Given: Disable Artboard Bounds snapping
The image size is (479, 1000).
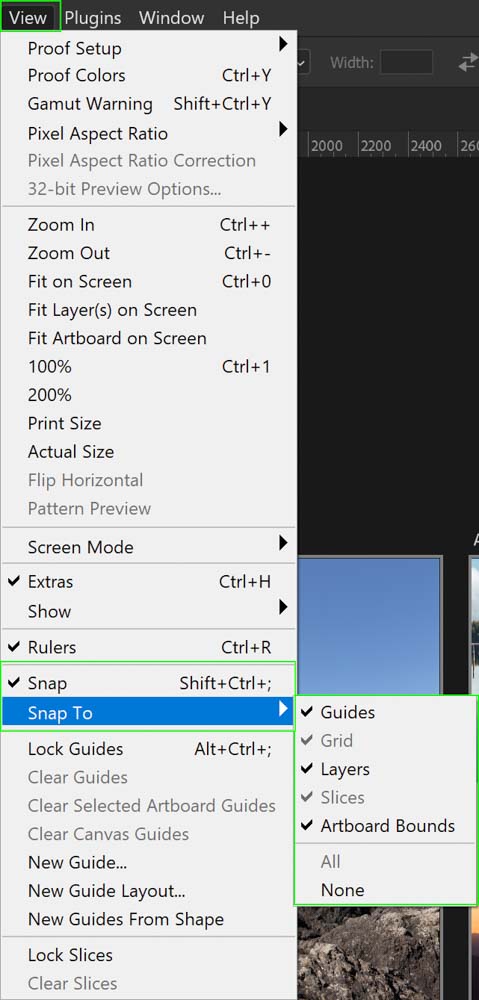Looking at the screenshot, I should [385, 826].
